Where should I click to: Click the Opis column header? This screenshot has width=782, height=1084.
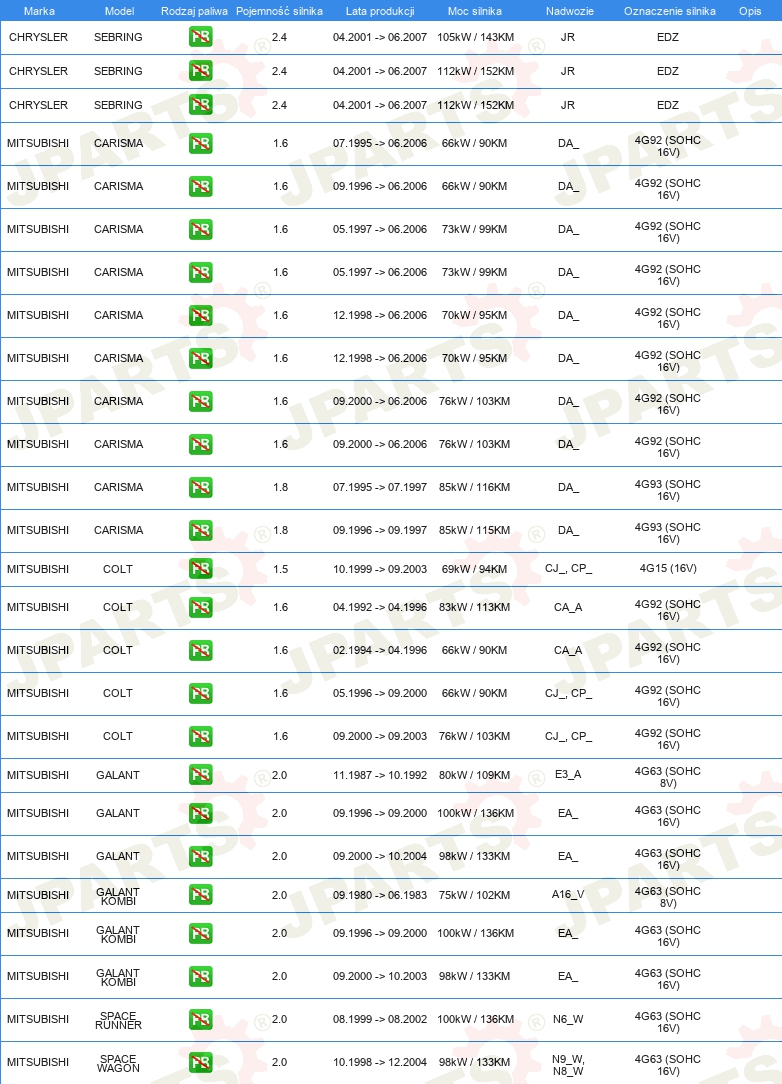pyautogui.click(x=750, y=11)
